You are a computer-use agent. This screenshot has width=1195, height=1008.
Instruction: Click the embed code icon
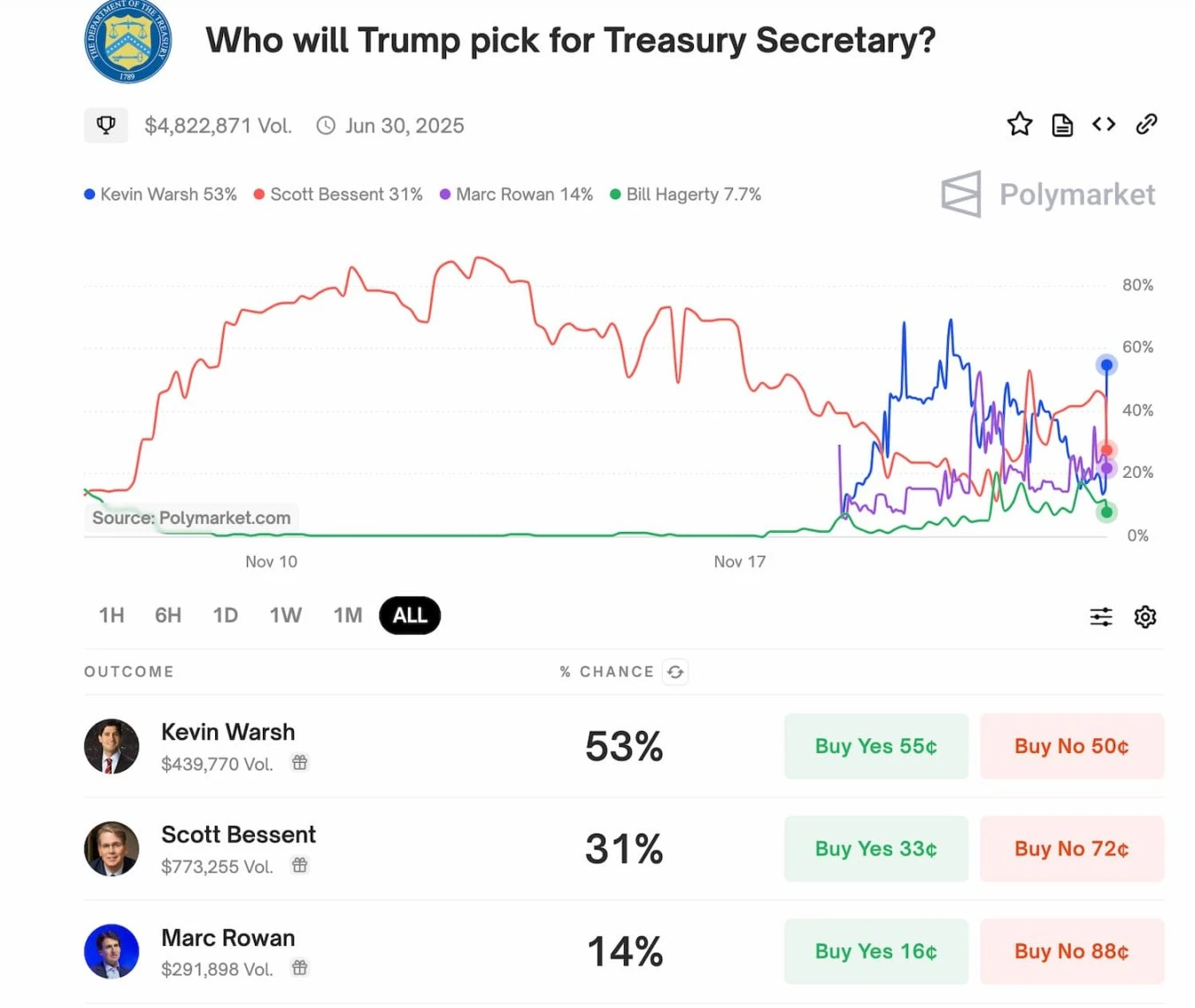(x=1104, y=125)
